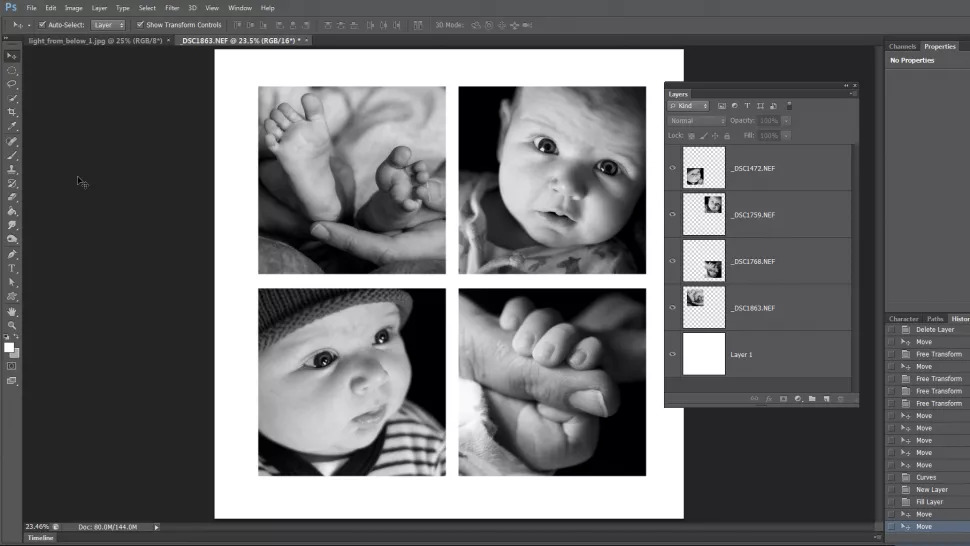
Task: Select the Path Selection tool
Action: (12, 283)
